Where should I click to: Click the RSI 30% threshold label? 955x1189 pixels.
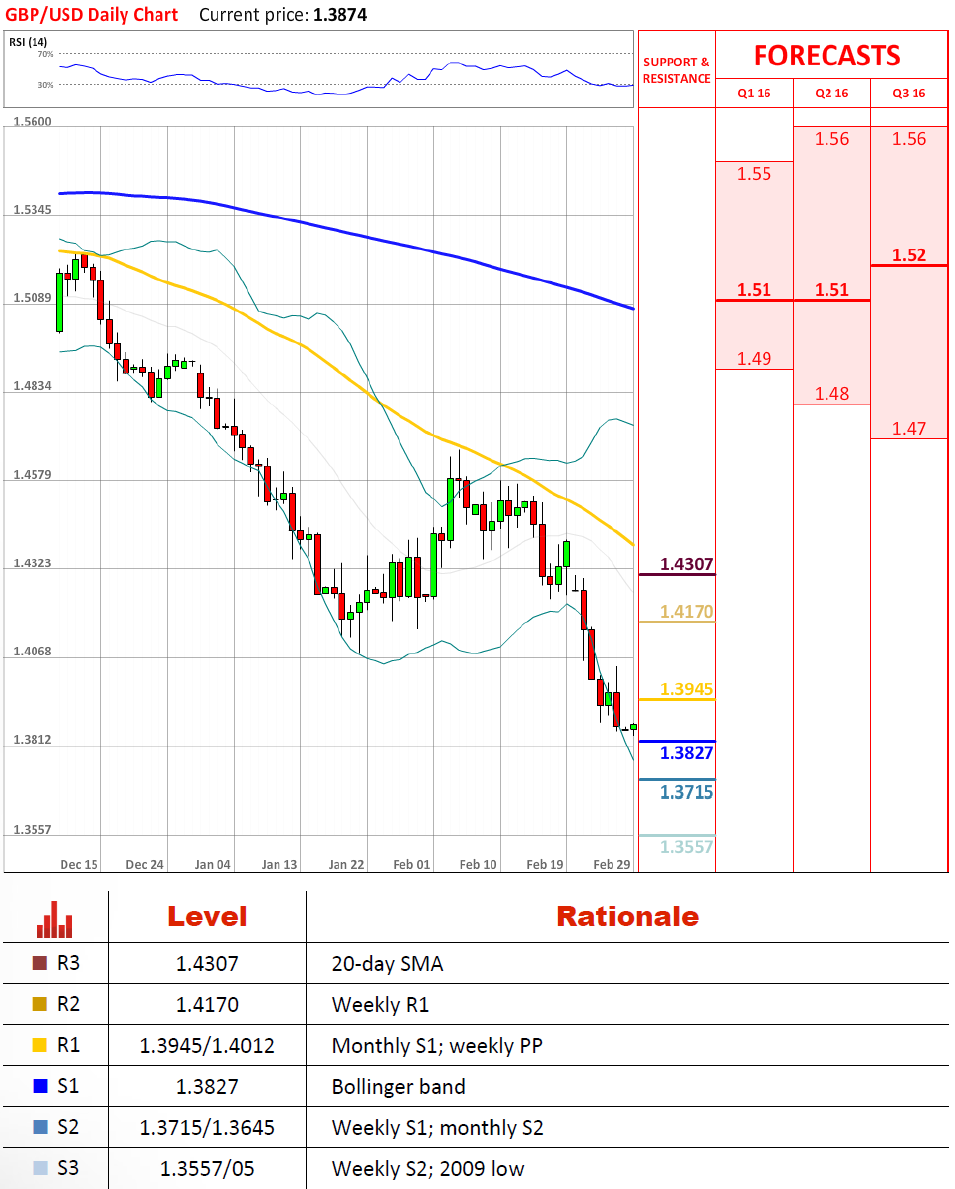[46, 85]
